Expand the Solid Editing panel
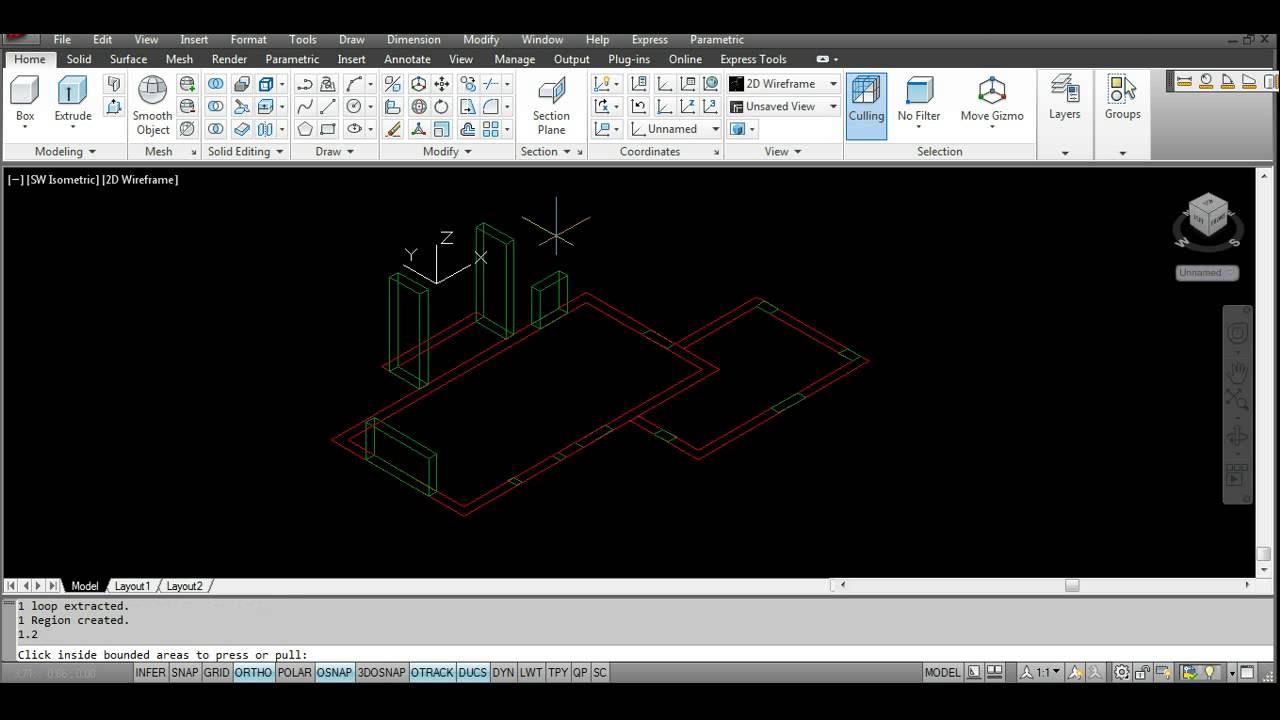This screenshot has width=1280, height=720. pos(245,152)
